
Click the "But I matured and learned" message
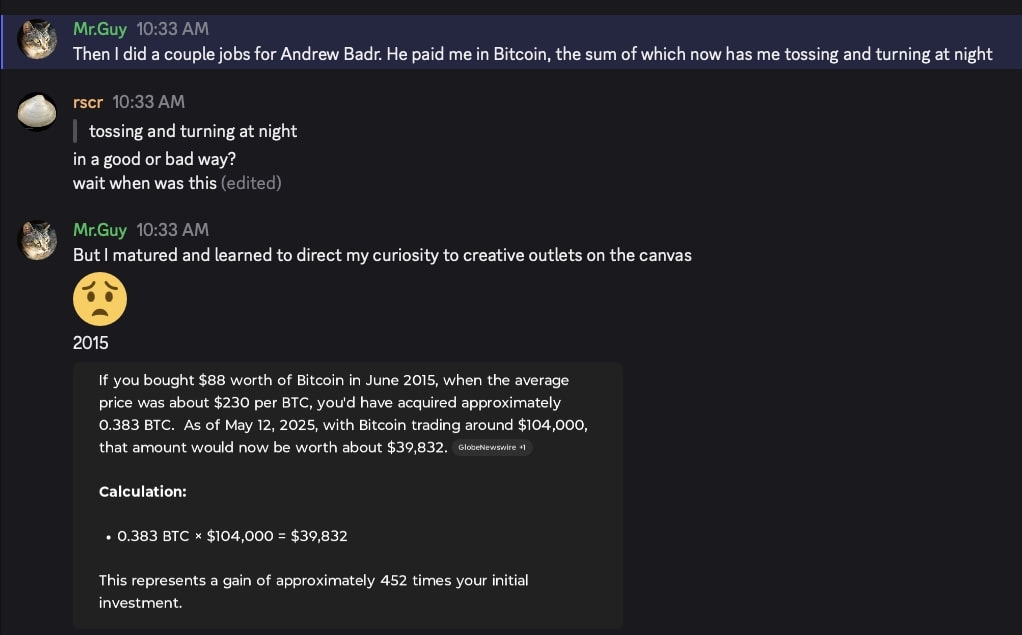(382, 255)
